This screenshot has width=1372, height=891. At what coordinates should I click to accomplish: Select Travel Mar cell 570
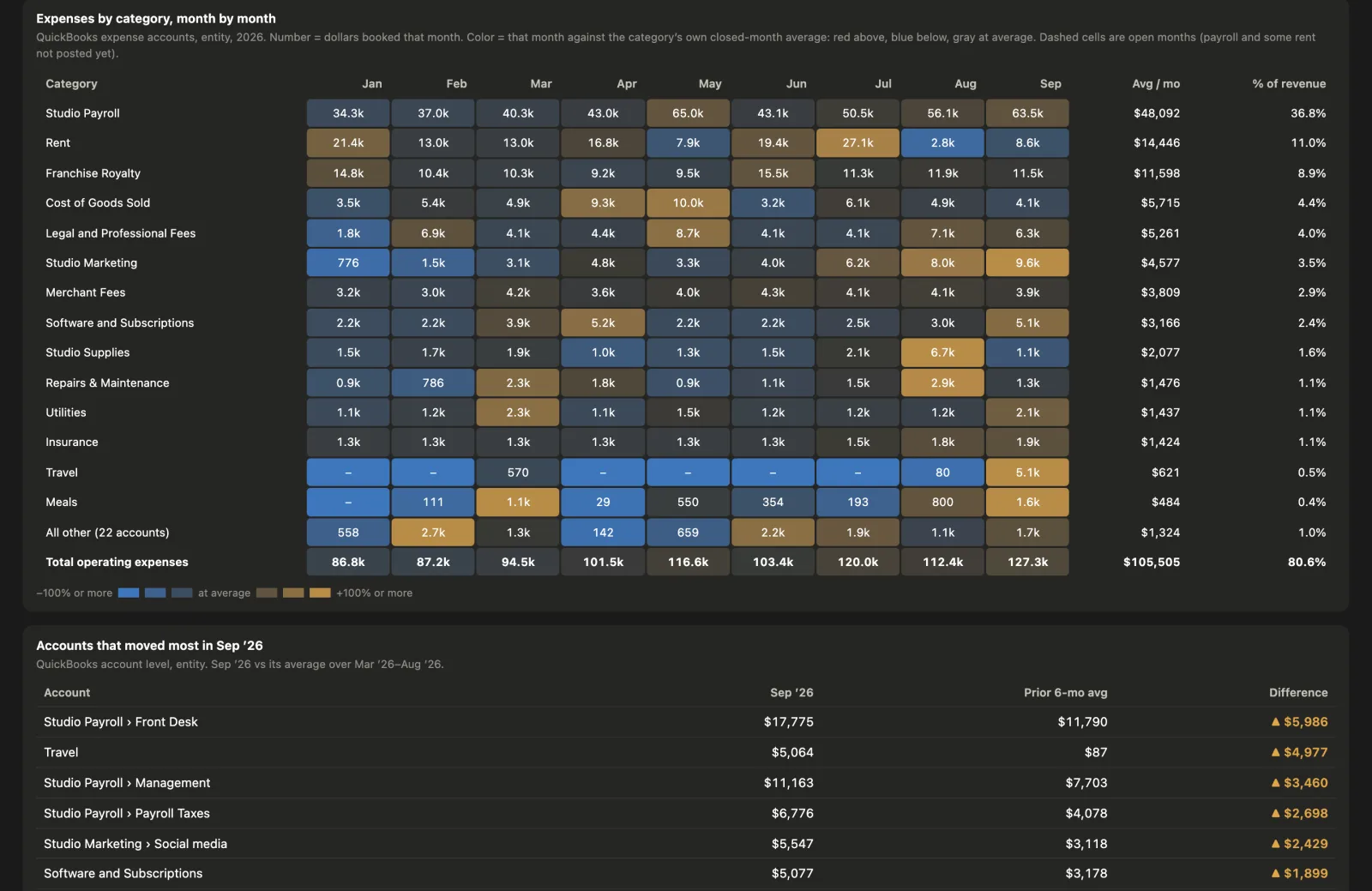tap(518, 473)
